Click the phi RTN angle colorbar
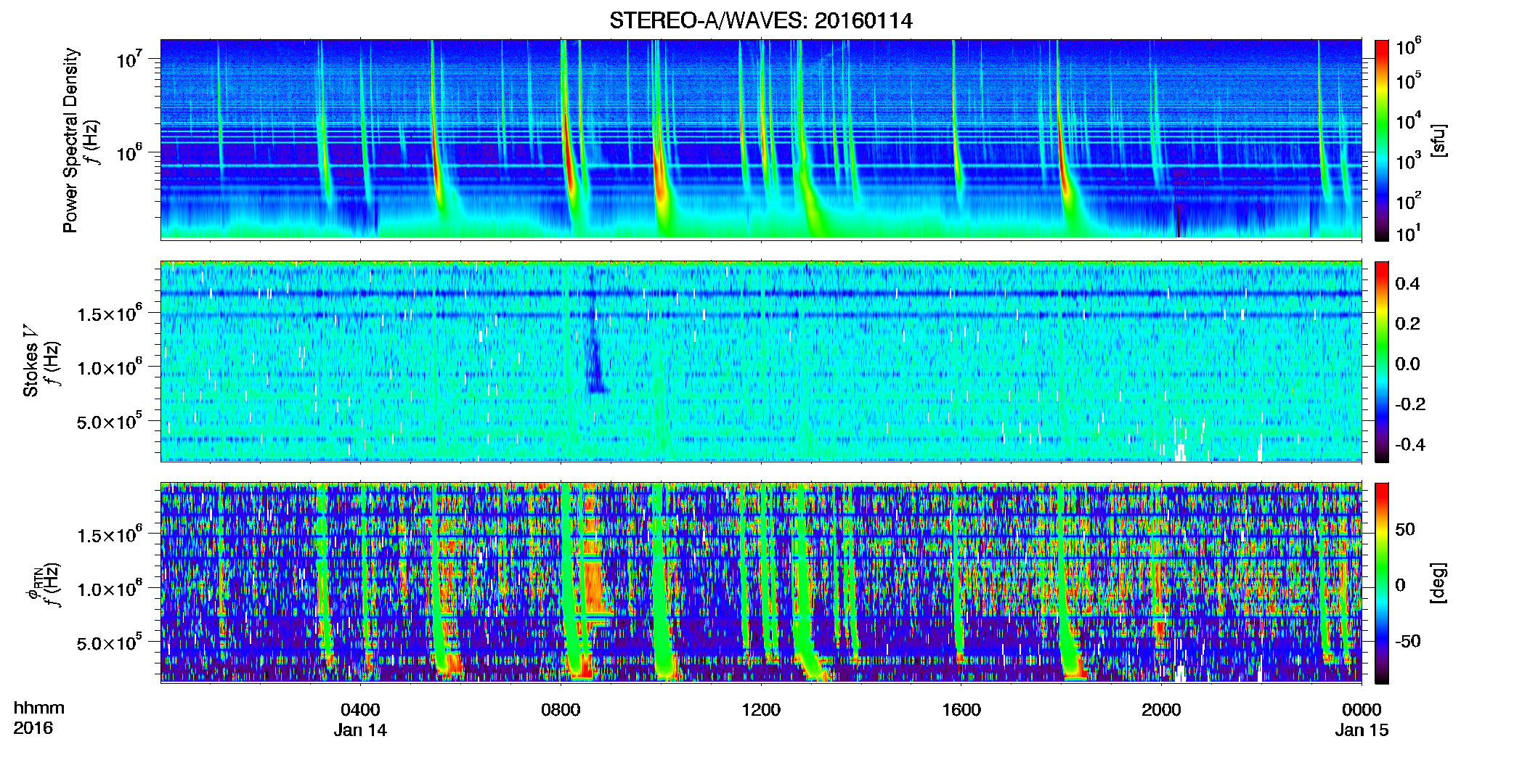1522x784 pixels. tap(1382, 583)
